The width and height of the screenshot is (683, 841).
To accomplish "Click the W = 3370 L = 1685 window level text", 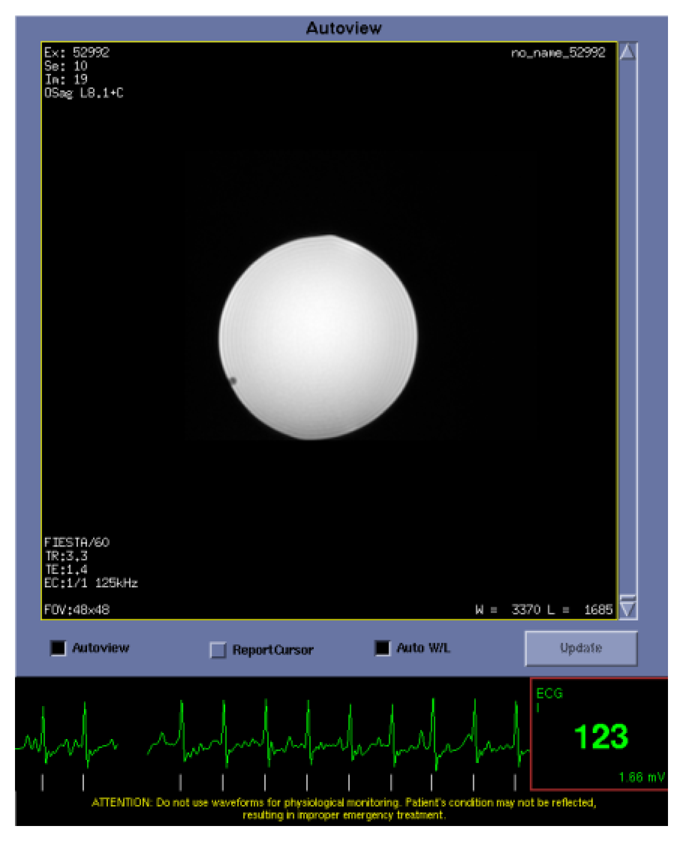I will (x=544, y=608).
